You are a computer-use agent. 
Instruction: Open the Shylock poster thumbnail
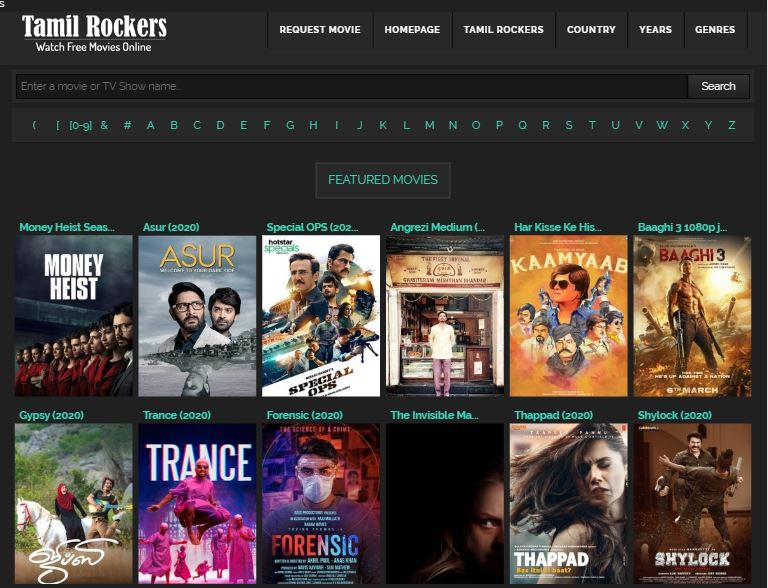(692, 503)
